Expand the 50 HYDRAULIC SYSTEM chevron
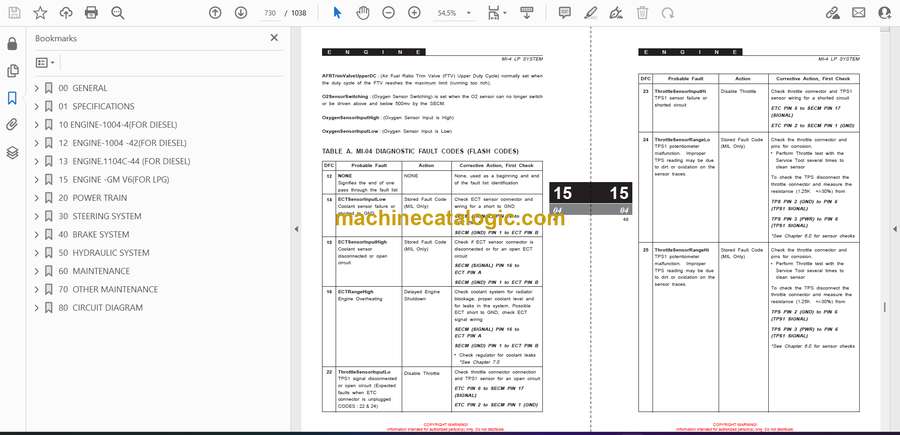Viewport: 900px width, 435px height. click(x=37, y=253)
